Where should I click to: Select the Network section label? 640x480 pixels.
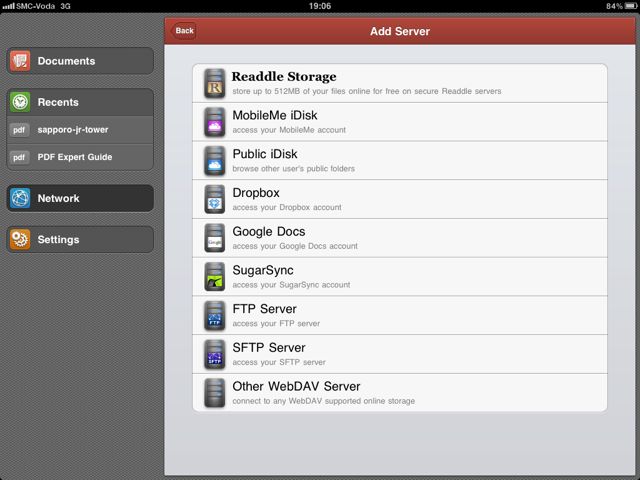58,198
